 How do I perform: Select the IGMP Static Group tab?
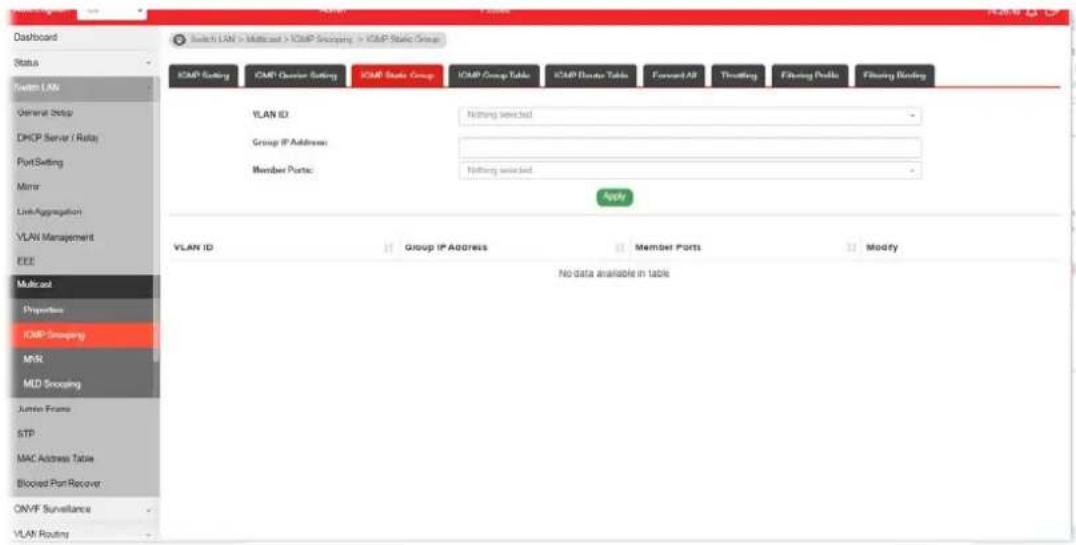click(x=397, y=76)
